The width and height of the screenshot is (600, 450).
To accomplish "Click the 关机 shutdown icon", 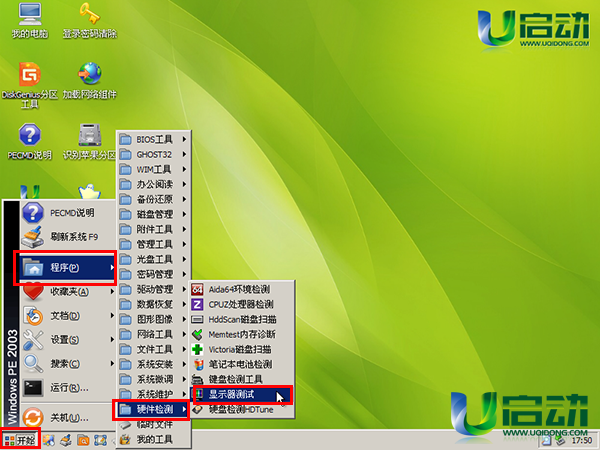I will 33,417.
